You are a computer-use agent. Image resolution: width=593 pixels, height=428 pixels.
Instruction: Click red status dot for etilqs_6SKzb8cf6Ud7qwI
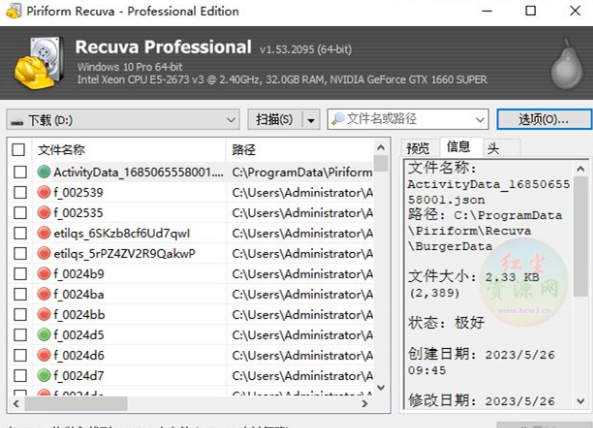pyautogui.click(x=44, y=233)
